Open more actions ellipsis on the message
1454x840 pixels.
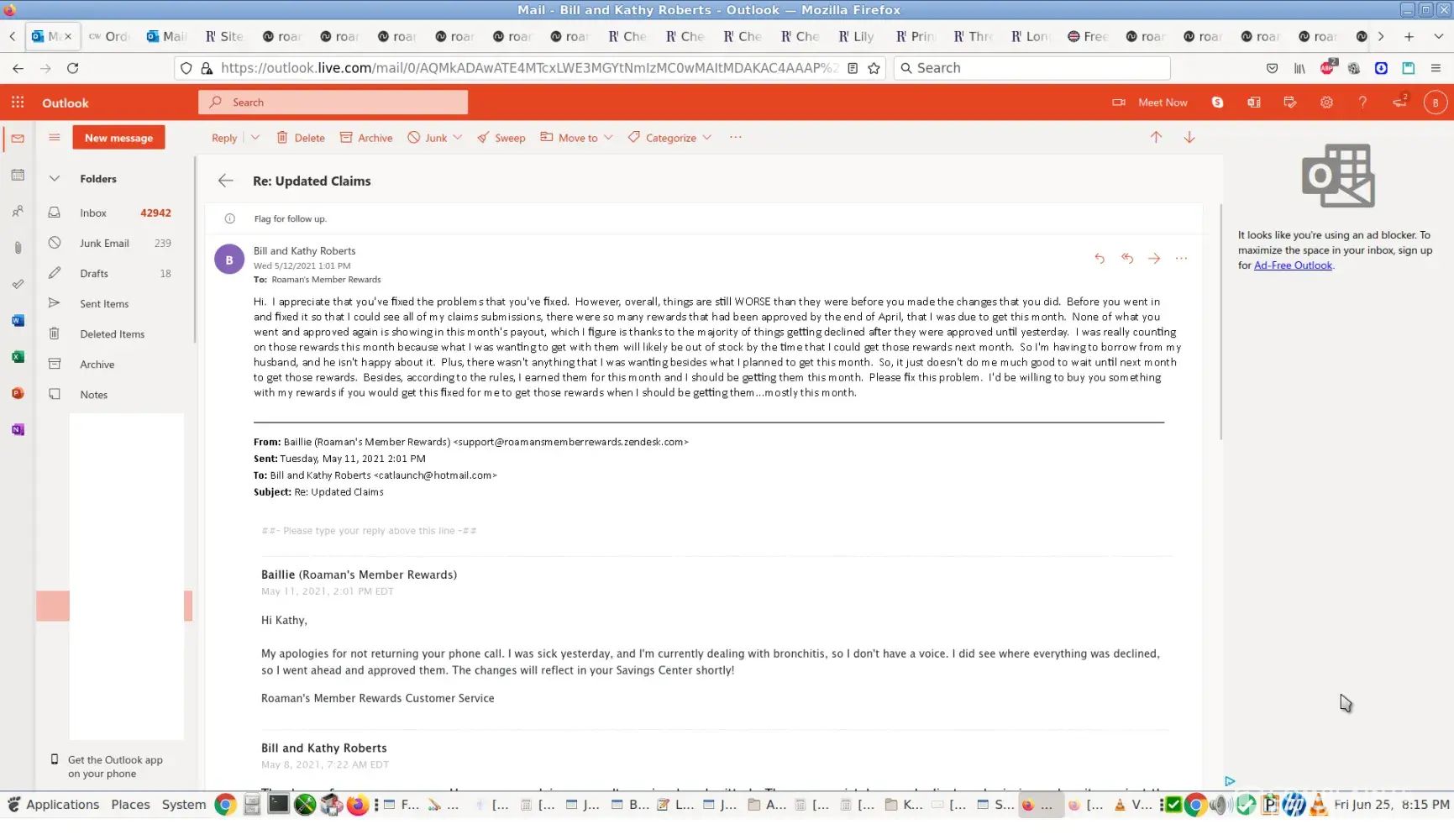(1182, 259)
